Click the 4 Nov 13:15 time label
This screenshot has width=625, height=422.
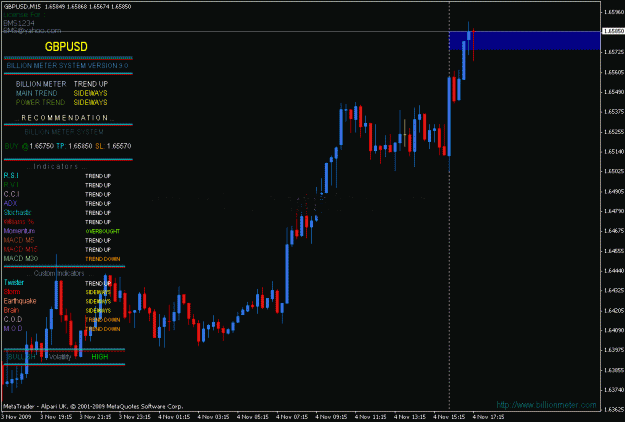[x=410, y=417]
